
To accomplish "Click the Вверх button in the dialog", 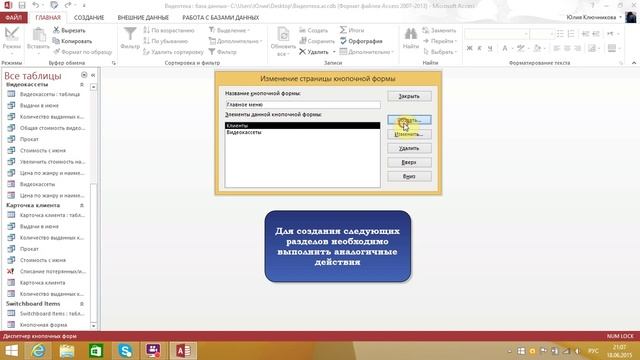I will (409, 162).
